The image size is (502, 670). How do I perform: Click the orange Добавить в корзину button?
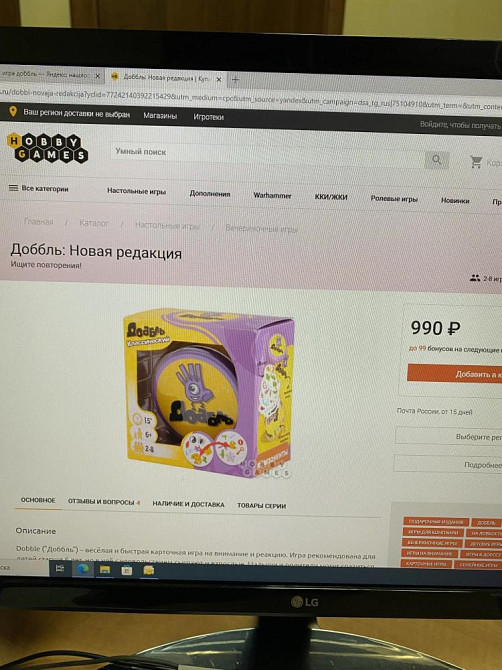click(455, 374)
